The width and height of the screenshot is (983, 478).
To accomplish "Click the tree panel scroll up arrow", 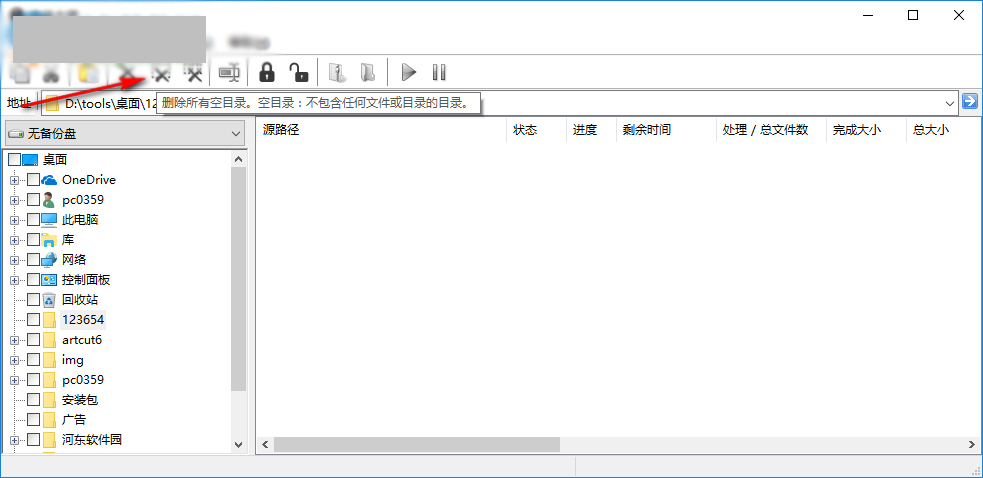I will click(x=238, y=159).
